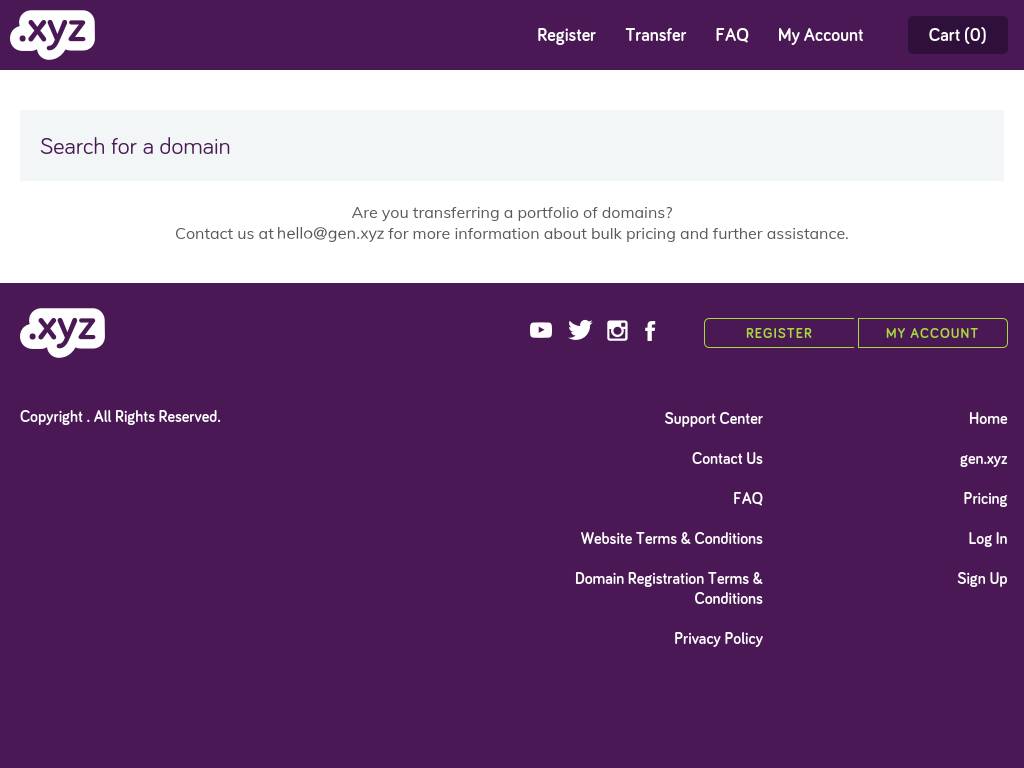Open the Instagram social icon

(x=618, y=331)
